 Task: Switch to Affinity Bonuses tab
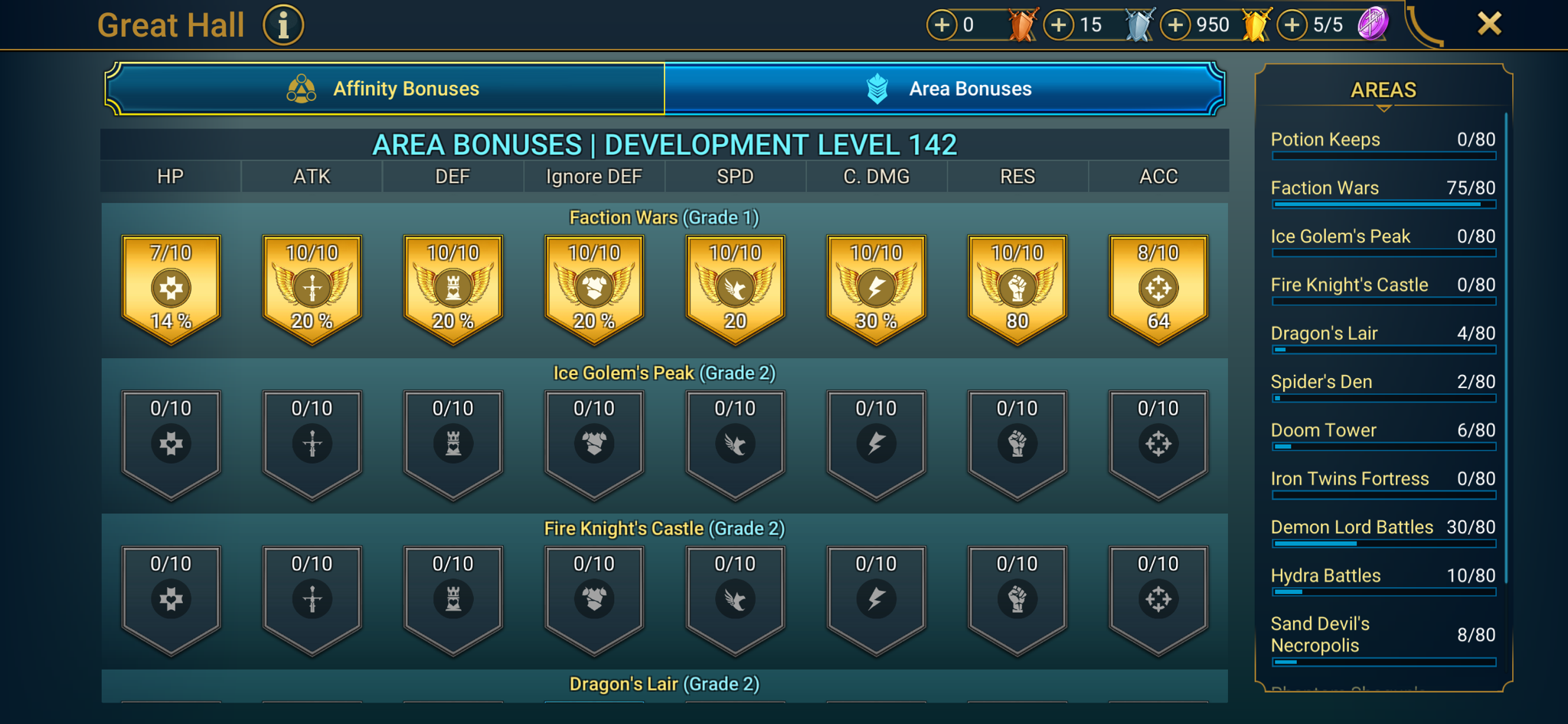pyautogui.click(x=385, y=89)
